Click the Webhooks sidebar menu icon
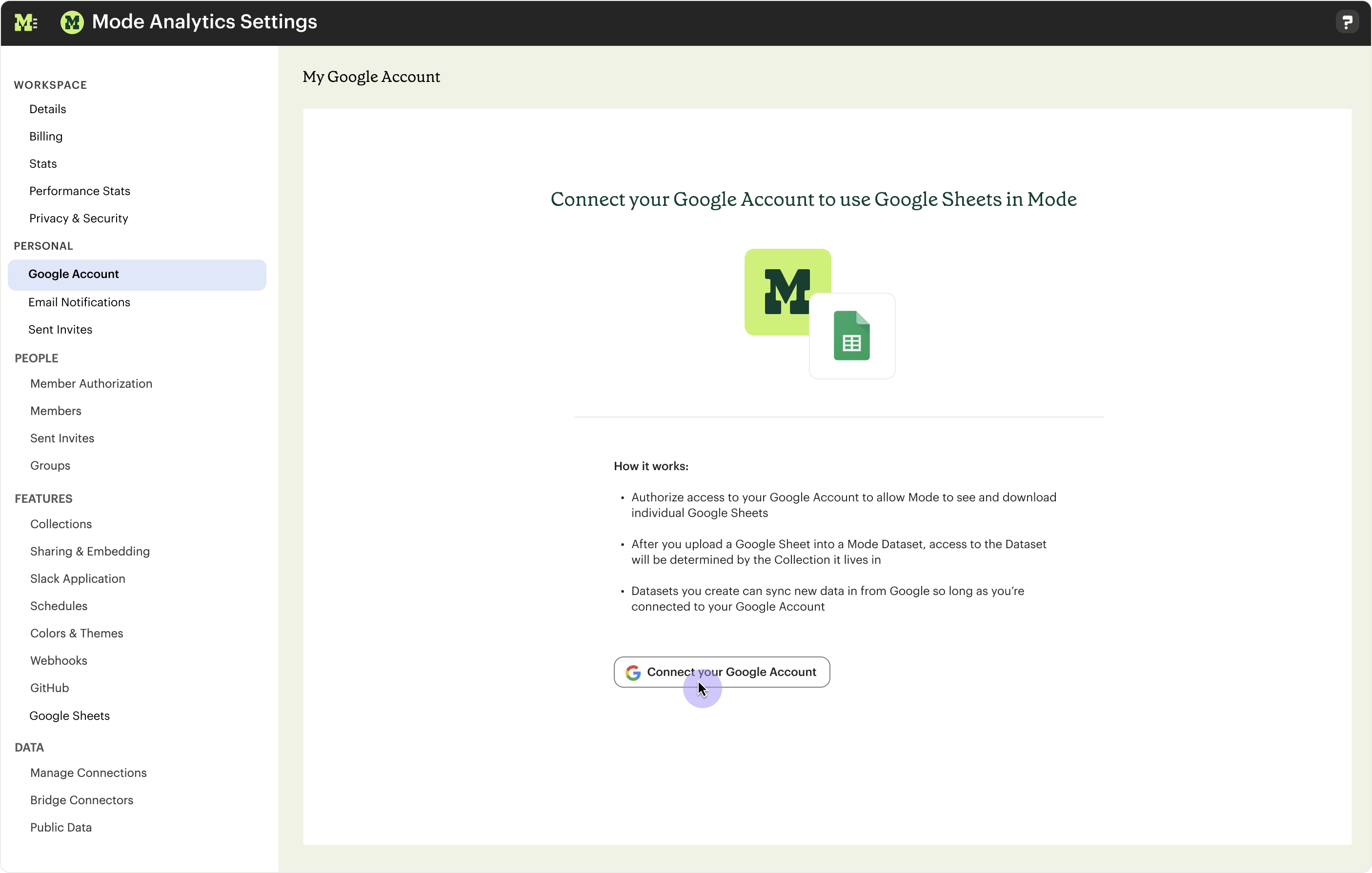The height and width of the screenshot is (873, 1372). pyautogui.click(x=58, y=660)
